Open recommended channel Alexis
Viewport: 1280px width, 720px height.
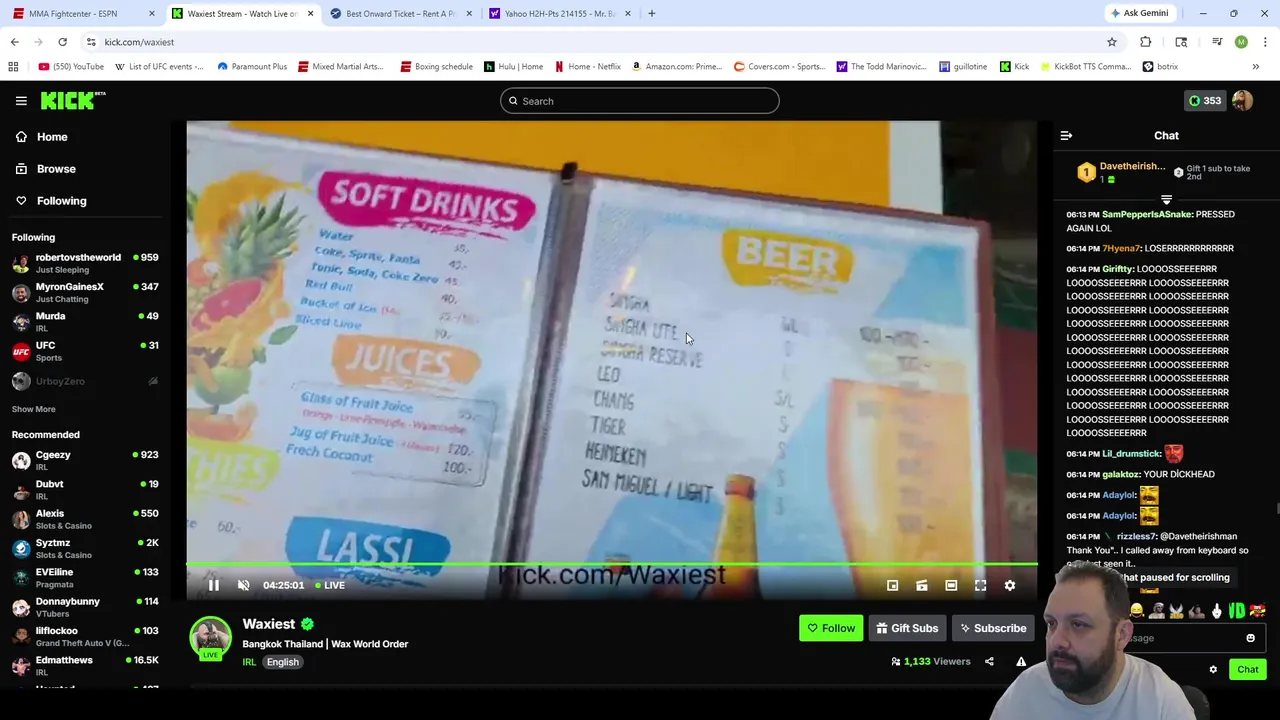pos(85,519)
